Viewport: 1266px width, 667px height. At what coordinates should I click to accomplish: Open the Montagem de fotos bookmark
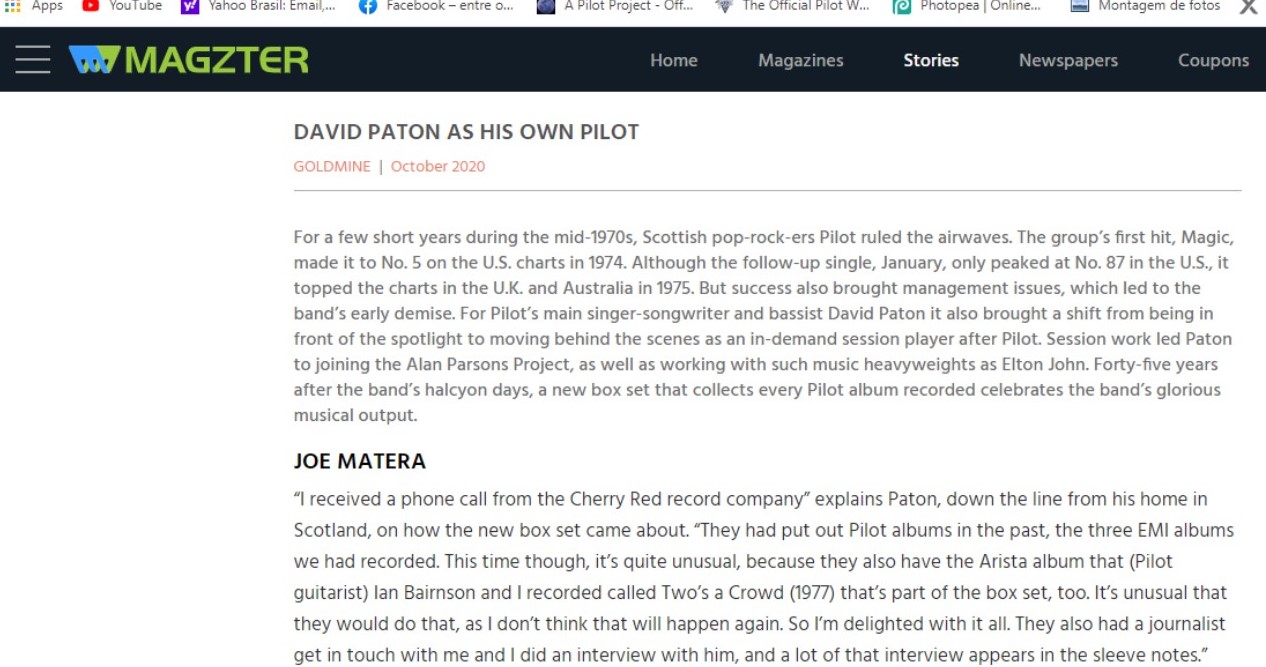[1145, 6]
